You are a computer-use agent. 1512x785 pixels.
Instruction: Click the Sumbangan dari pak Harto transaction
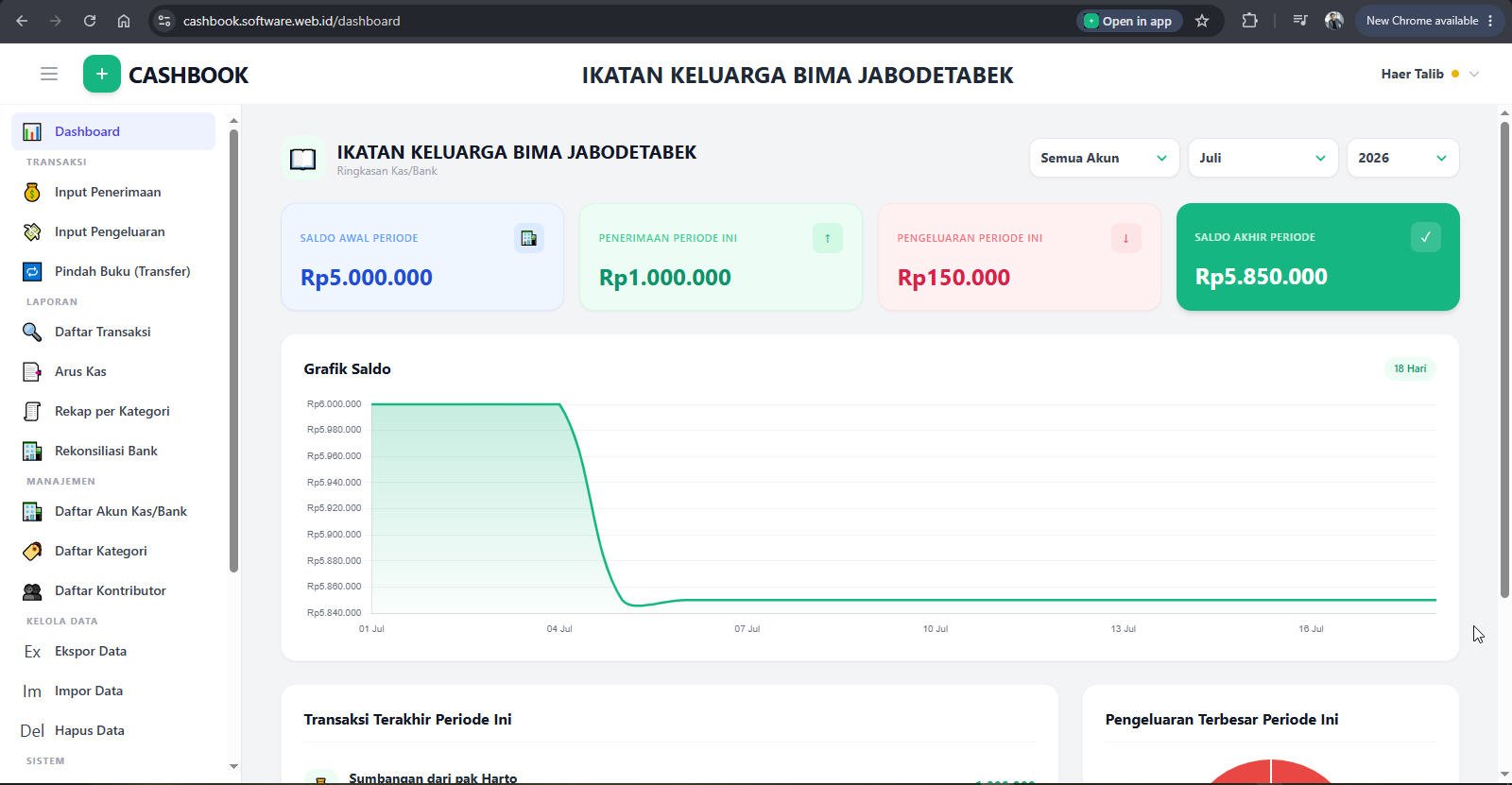433,777
